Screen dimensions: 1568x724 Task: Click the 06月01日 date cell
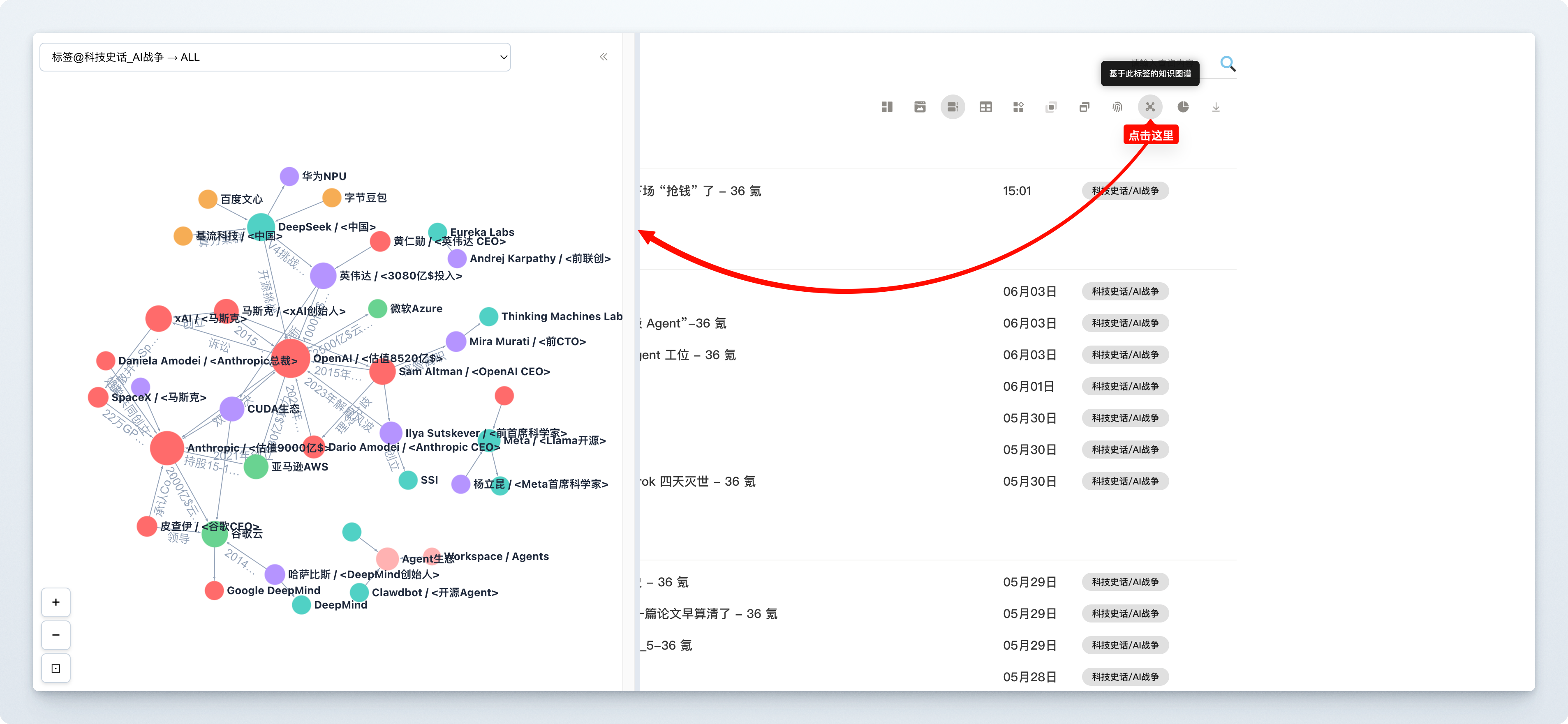tap(1029, 386)
